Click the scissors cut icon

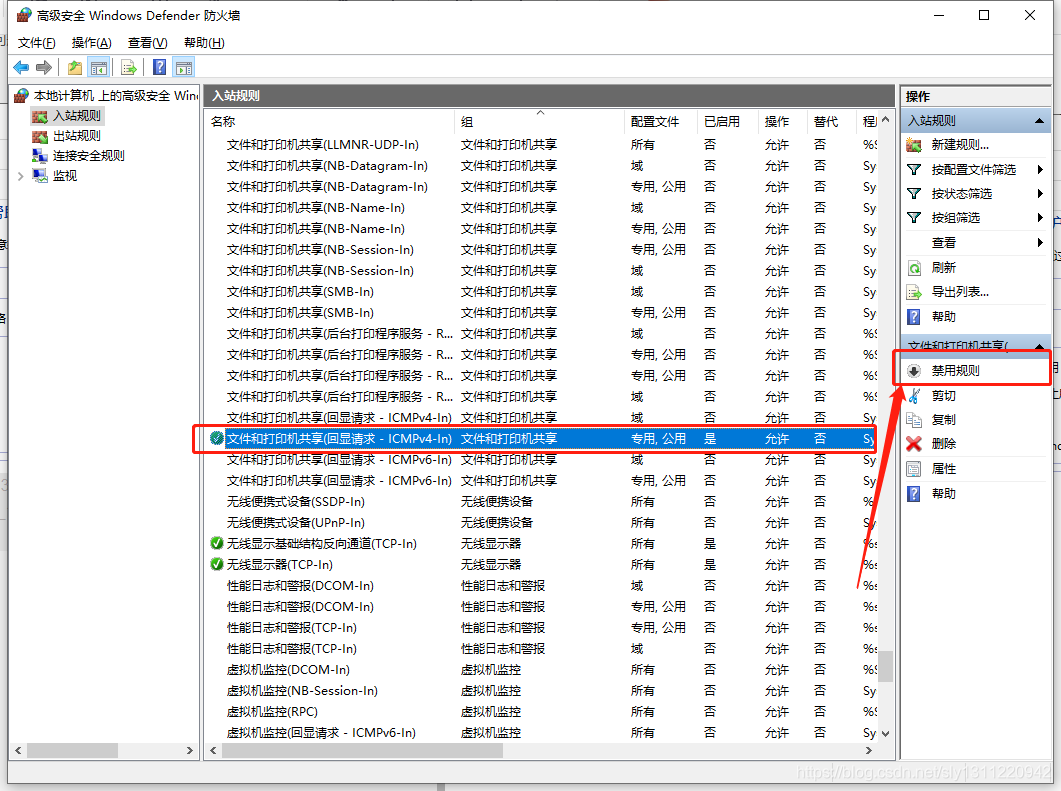(x=914, y=395)
